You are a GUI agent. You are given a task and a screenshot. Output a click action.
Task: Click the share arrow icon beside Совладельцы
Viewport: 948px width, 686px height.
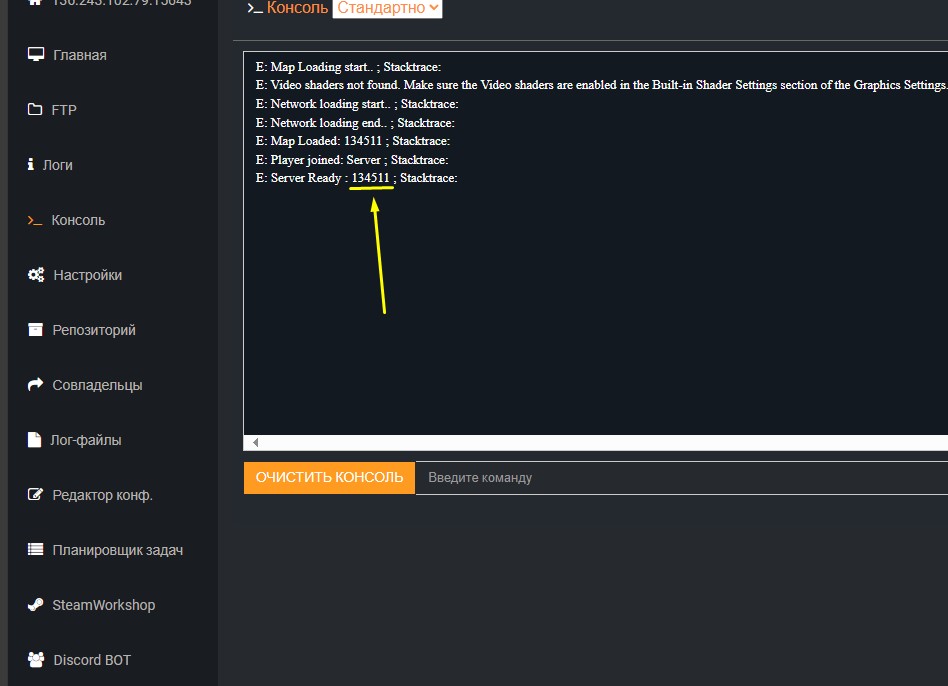(36, 384)
